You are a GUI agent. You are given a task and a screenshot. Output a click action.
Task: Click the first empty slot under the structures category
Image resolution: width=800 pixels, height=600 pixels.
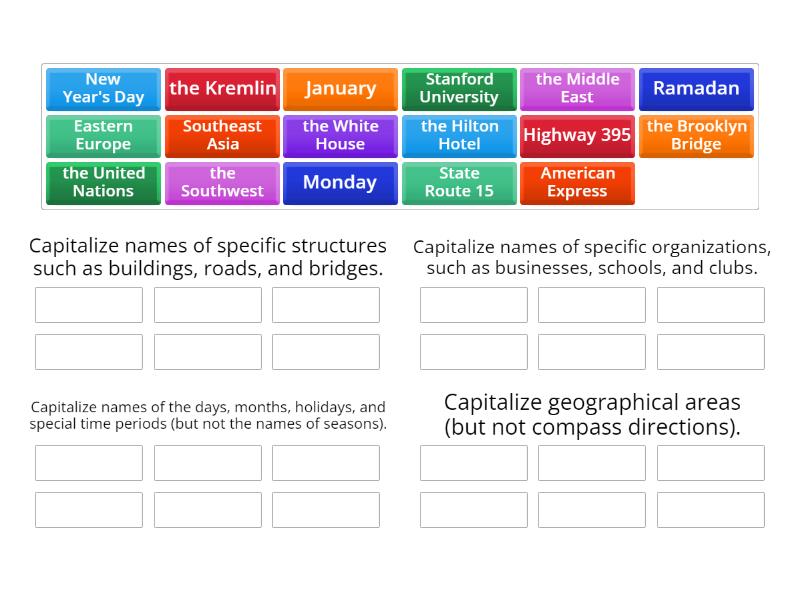[88, 305]
